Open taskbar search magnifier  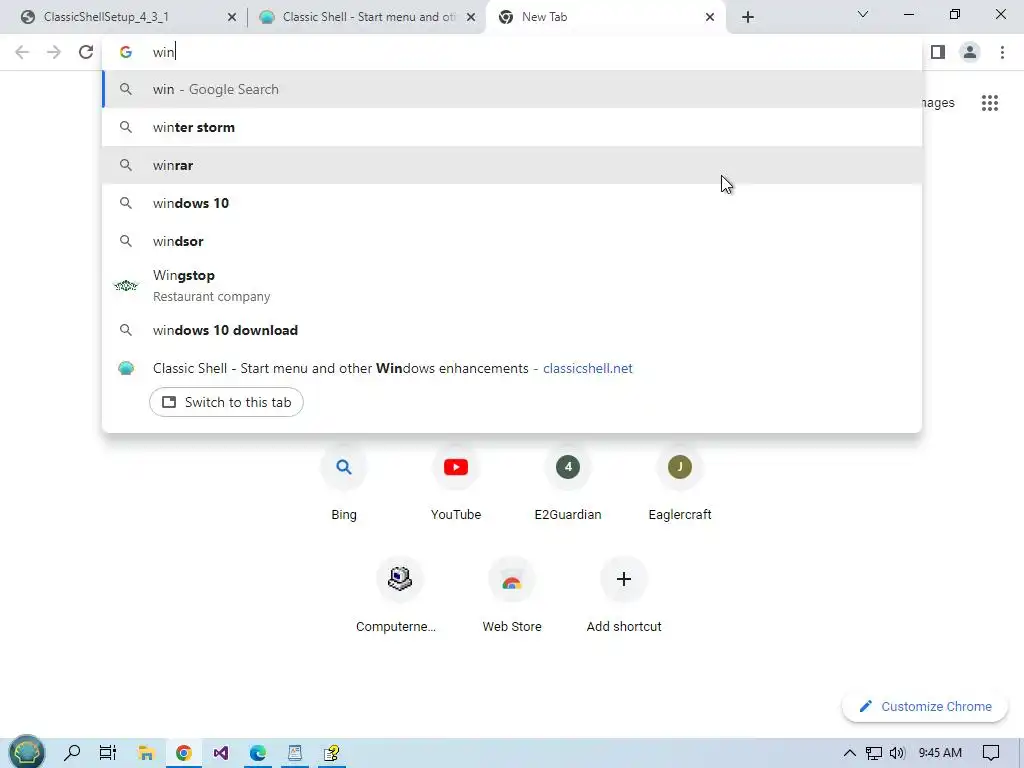coord(72,753)
